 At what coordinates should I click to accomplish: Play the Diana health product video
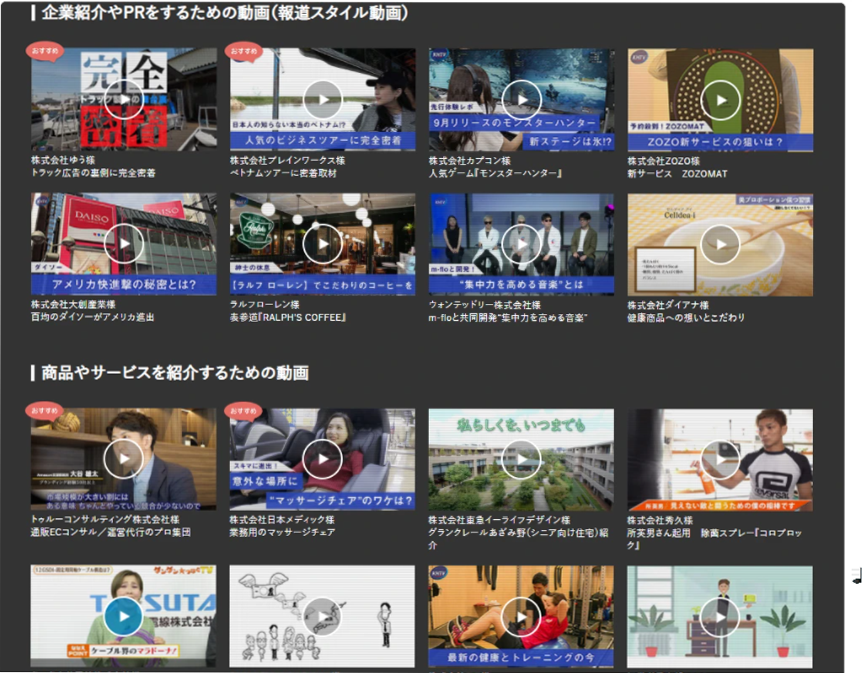click(x=720, y=244)
